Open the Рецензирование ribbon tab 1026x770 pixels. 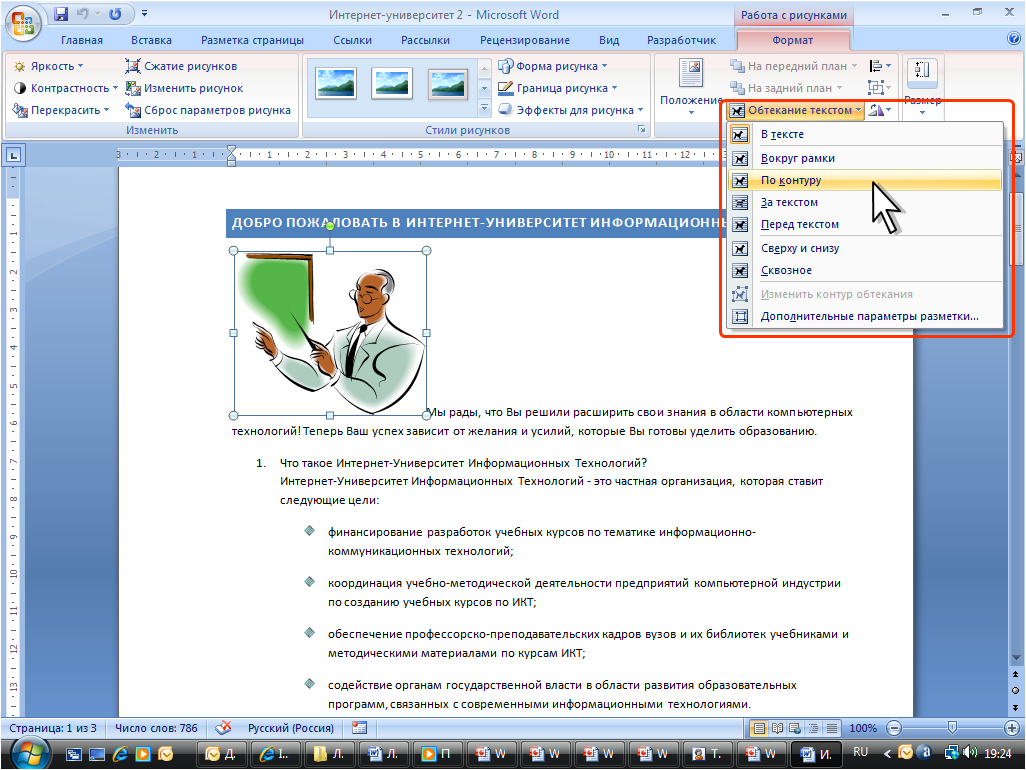pos(524,40)
